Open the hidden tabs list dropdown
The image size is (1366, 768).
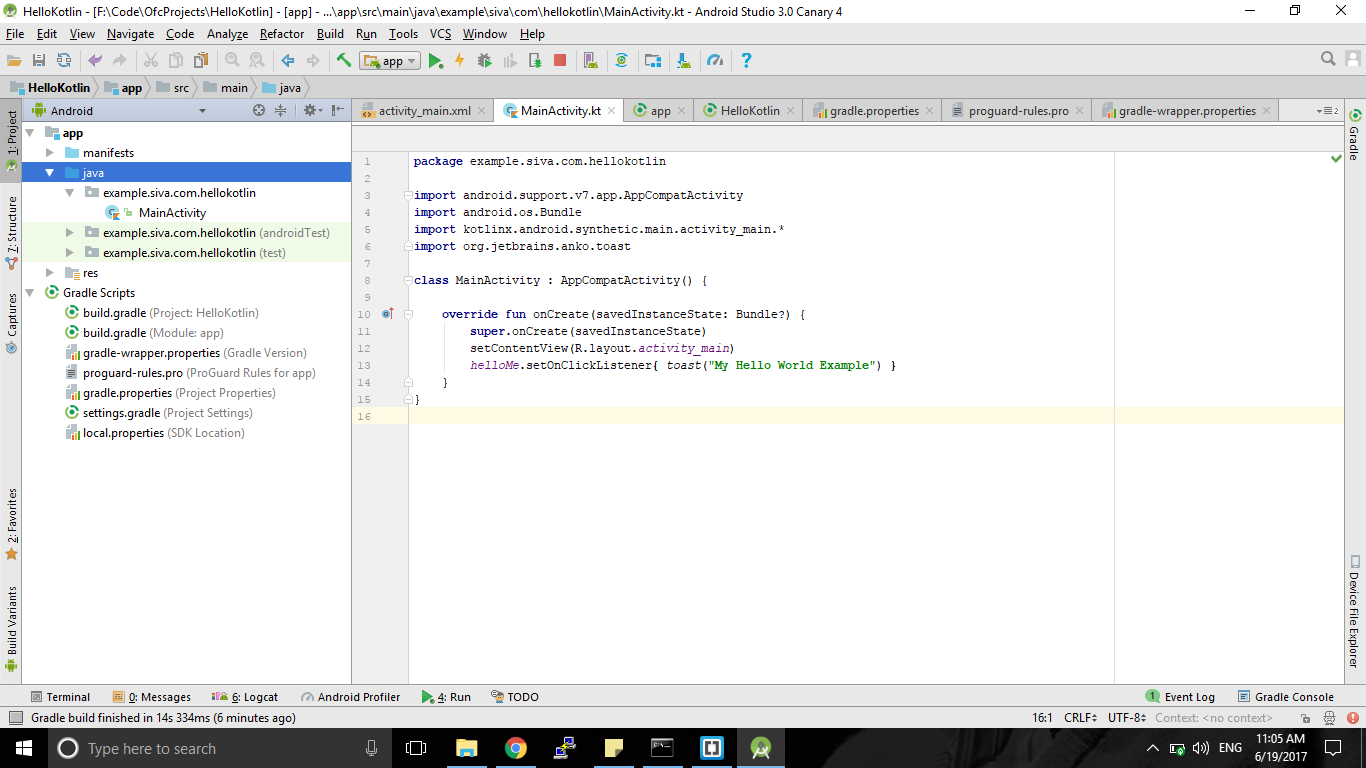pos(1328,111)
